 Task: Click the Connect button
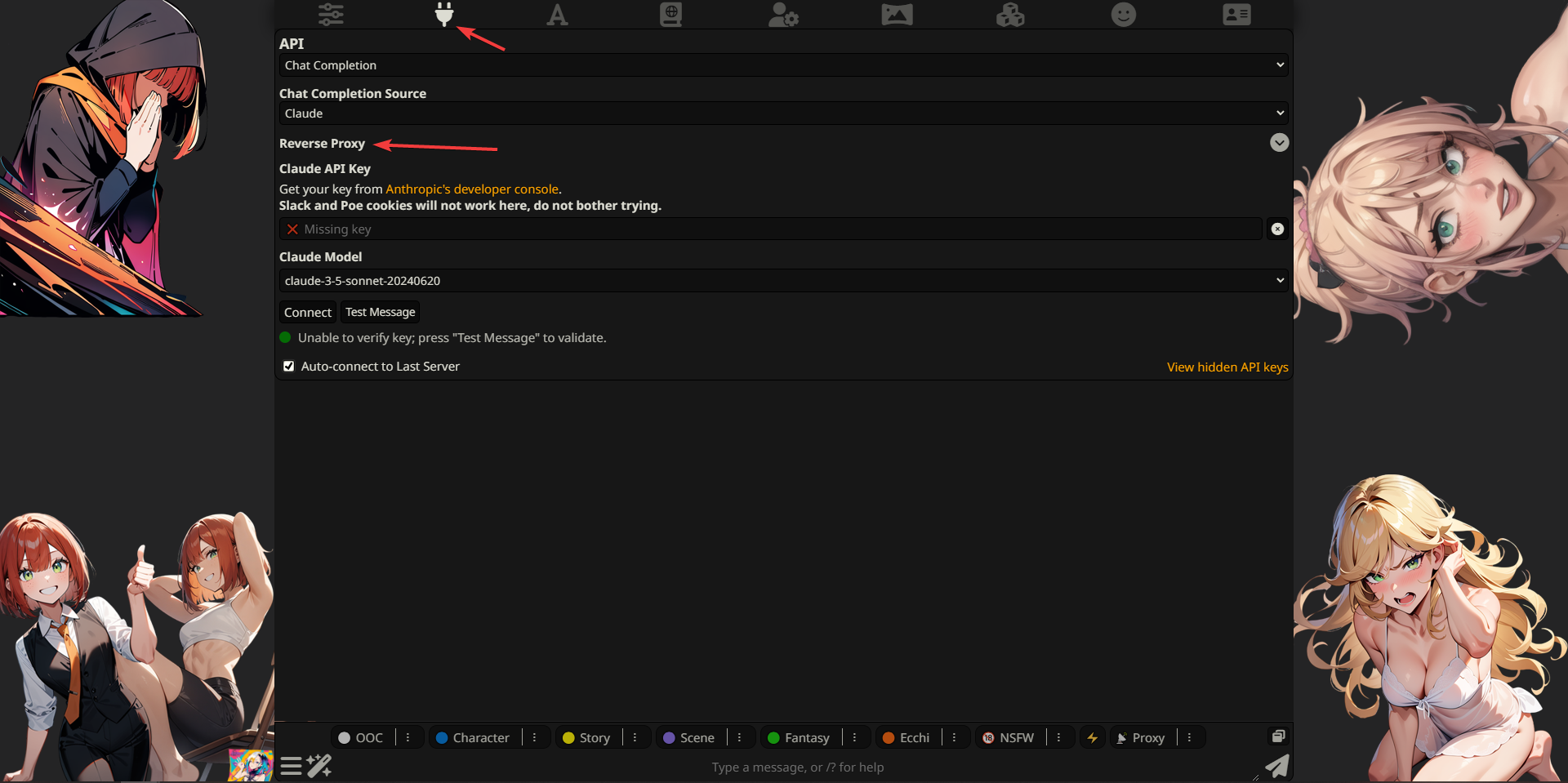click(x=308, y=312)
